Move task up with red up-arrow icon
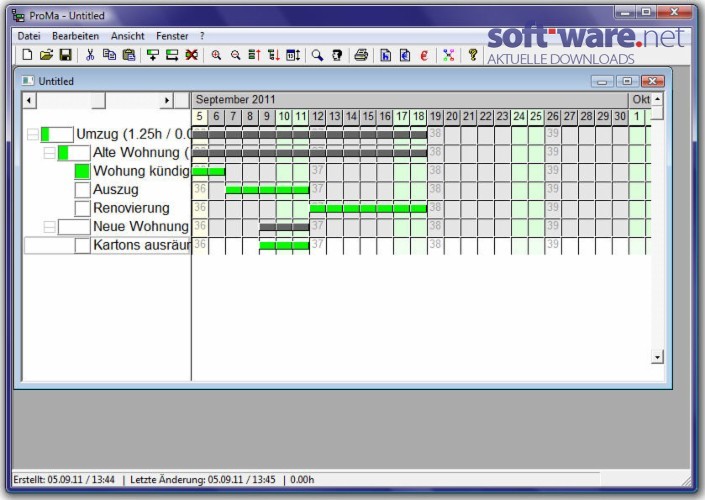The width and height of the screenshot is (705, 500). click(x=254, y=55)
